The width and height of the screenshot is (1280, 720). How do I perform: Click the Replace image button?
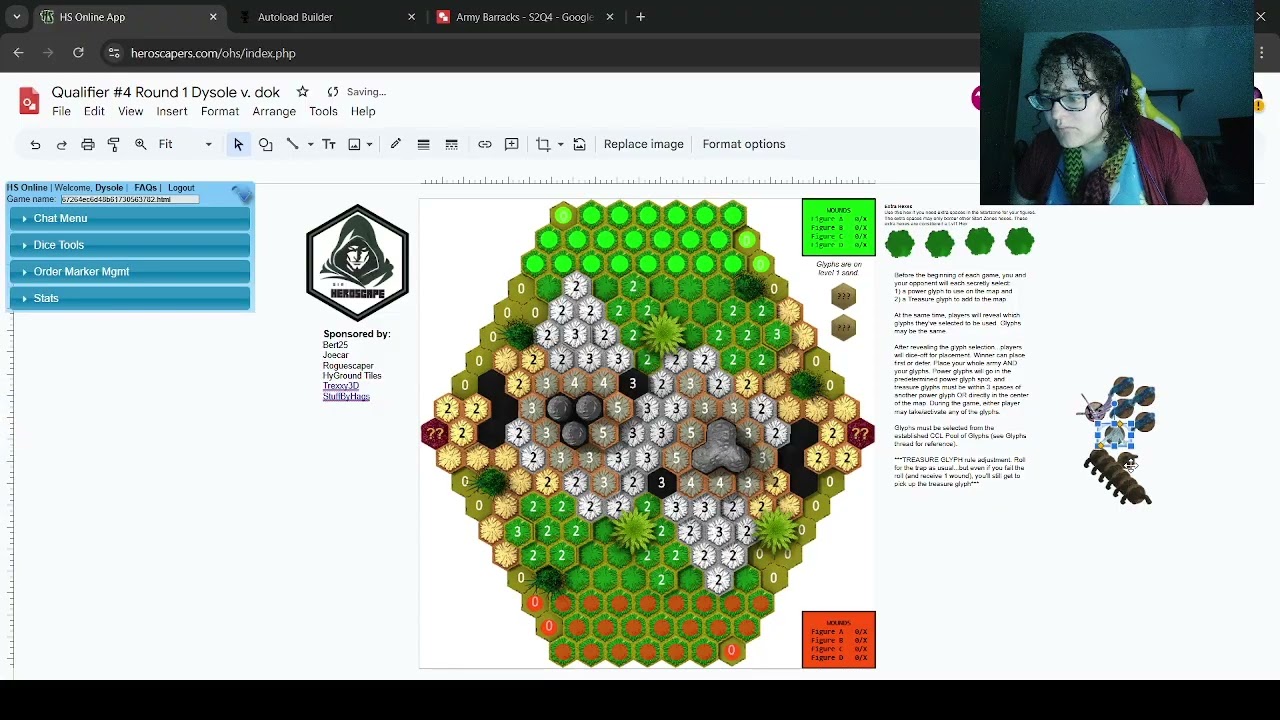coord(644,144)
